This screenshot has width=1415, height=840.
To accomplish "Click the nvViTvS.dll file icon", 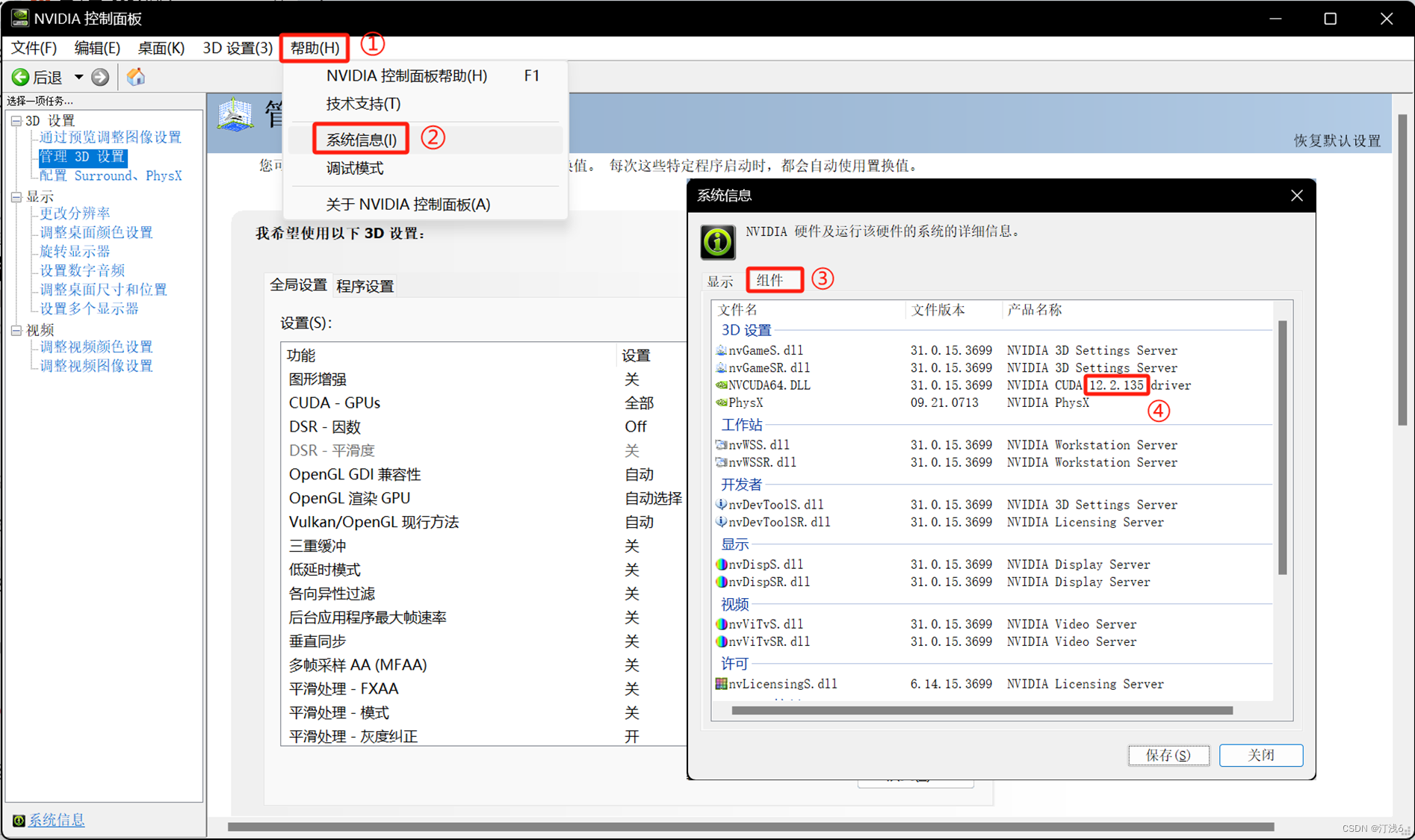I will [x=721, y=624].
